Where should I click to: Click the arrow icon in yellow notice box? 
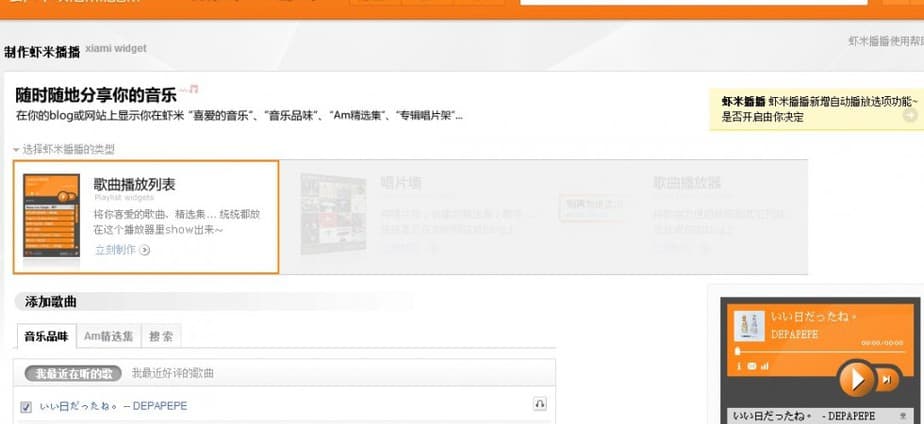tap(909, 116)
